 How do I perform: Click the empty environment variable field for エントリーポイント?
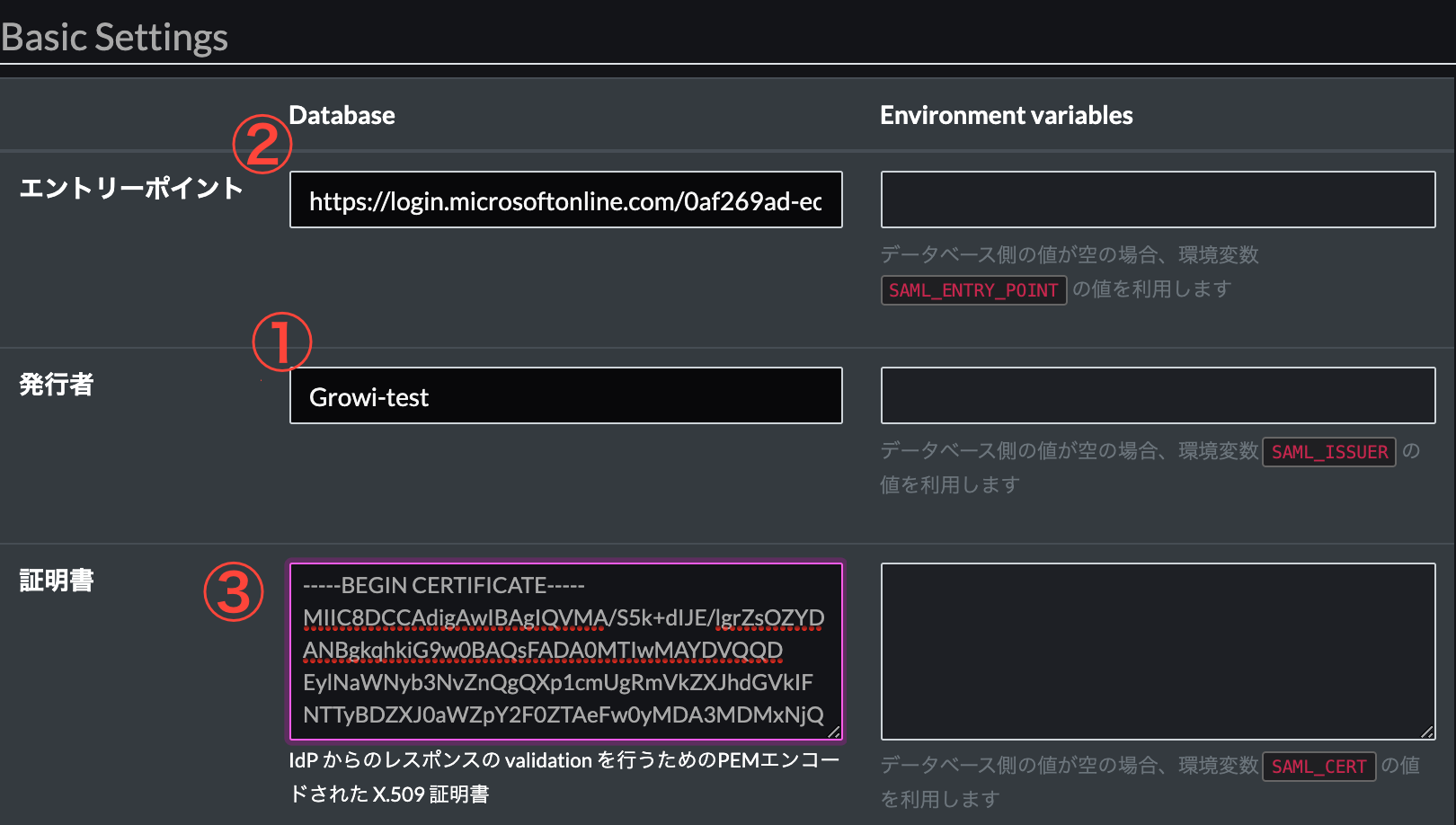click(1158, 200)
